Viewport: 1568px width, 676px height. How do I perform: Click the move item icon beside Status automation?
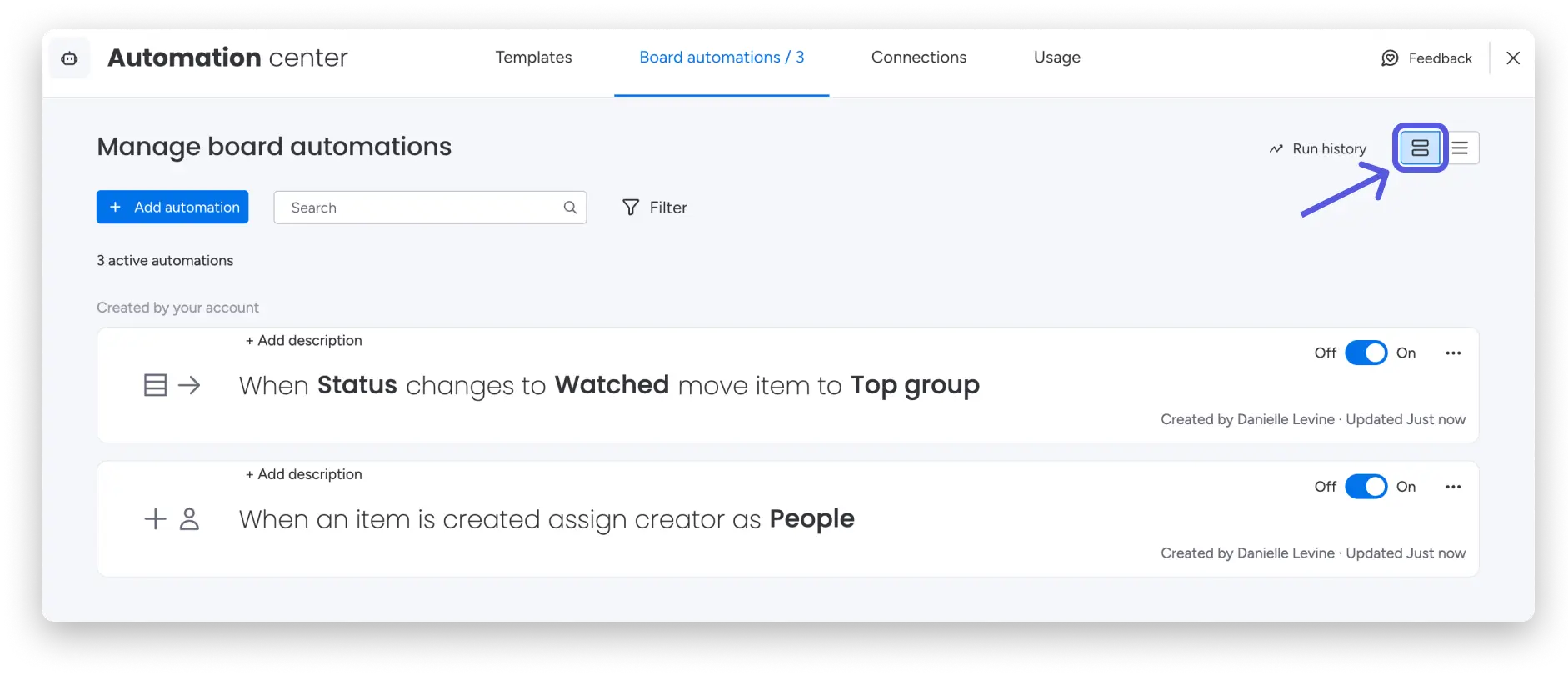(172, 385)
